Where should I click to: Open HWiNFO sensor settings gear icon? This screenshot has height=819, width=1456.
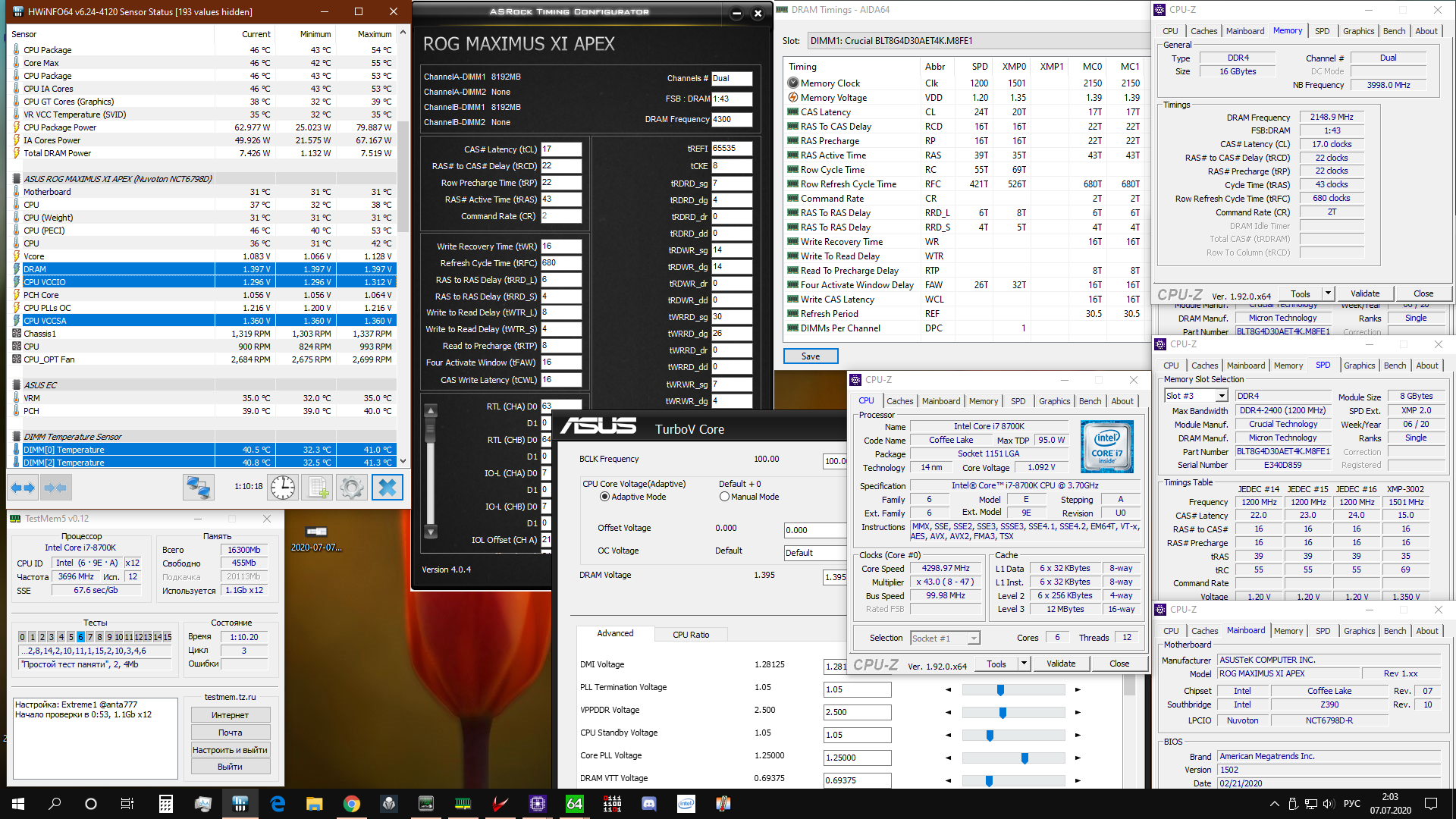351,488
